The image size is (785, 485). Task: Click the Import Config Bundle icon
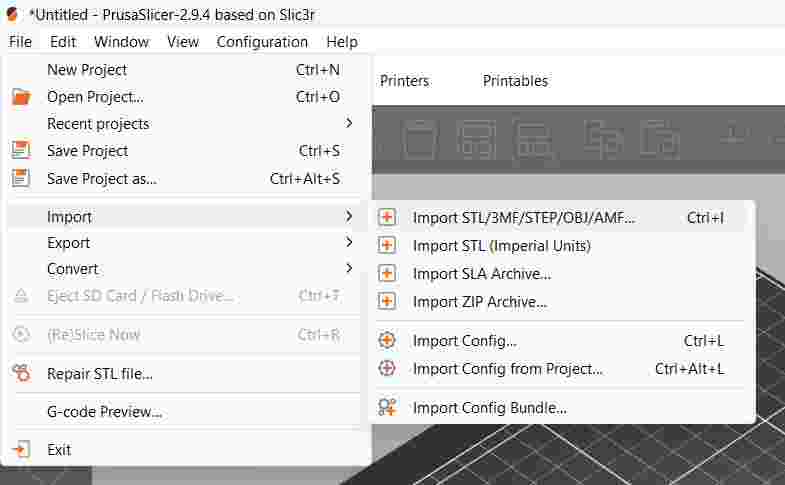tap(387, 407)
